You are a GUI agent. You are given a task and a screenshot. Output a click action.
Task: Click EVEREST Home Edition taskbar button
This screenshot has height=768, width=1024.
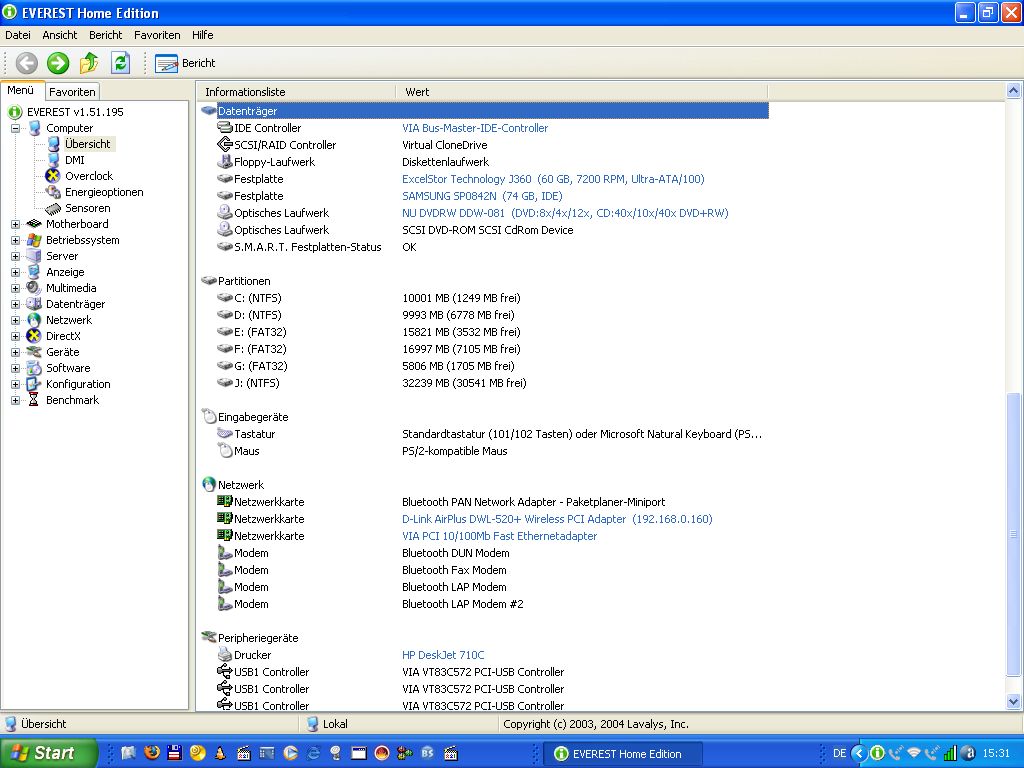[623, 754]
